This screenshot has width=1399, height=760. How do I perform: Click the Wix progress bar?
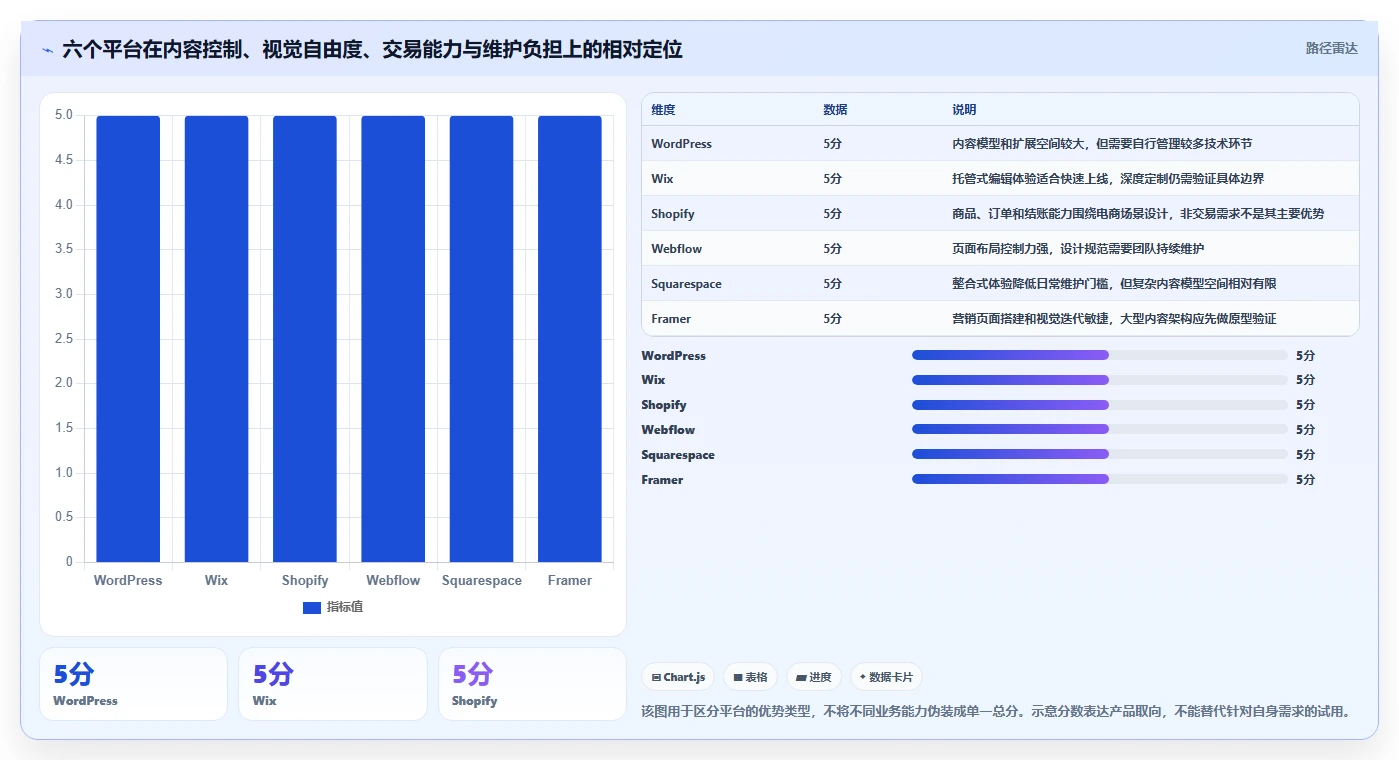point(1099,380)
